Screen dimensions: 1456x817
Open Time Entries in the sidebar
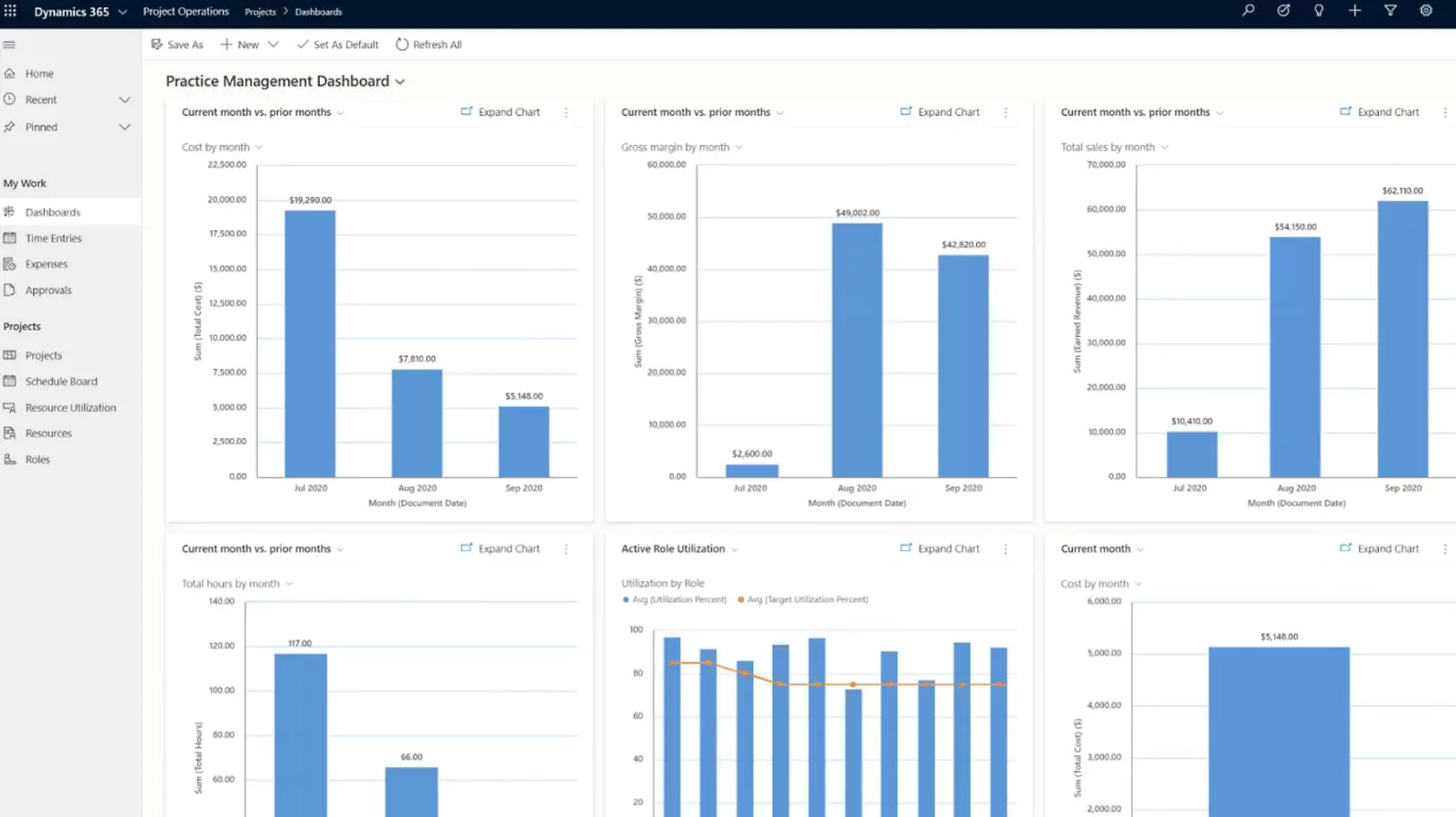(53, 238)
